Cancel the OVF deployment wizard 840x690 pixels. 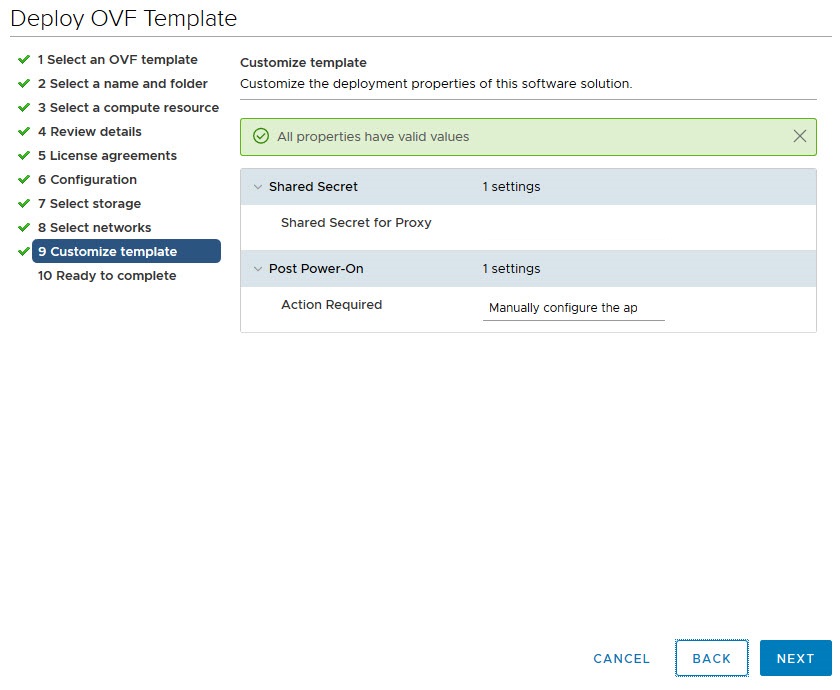(621, 659)
